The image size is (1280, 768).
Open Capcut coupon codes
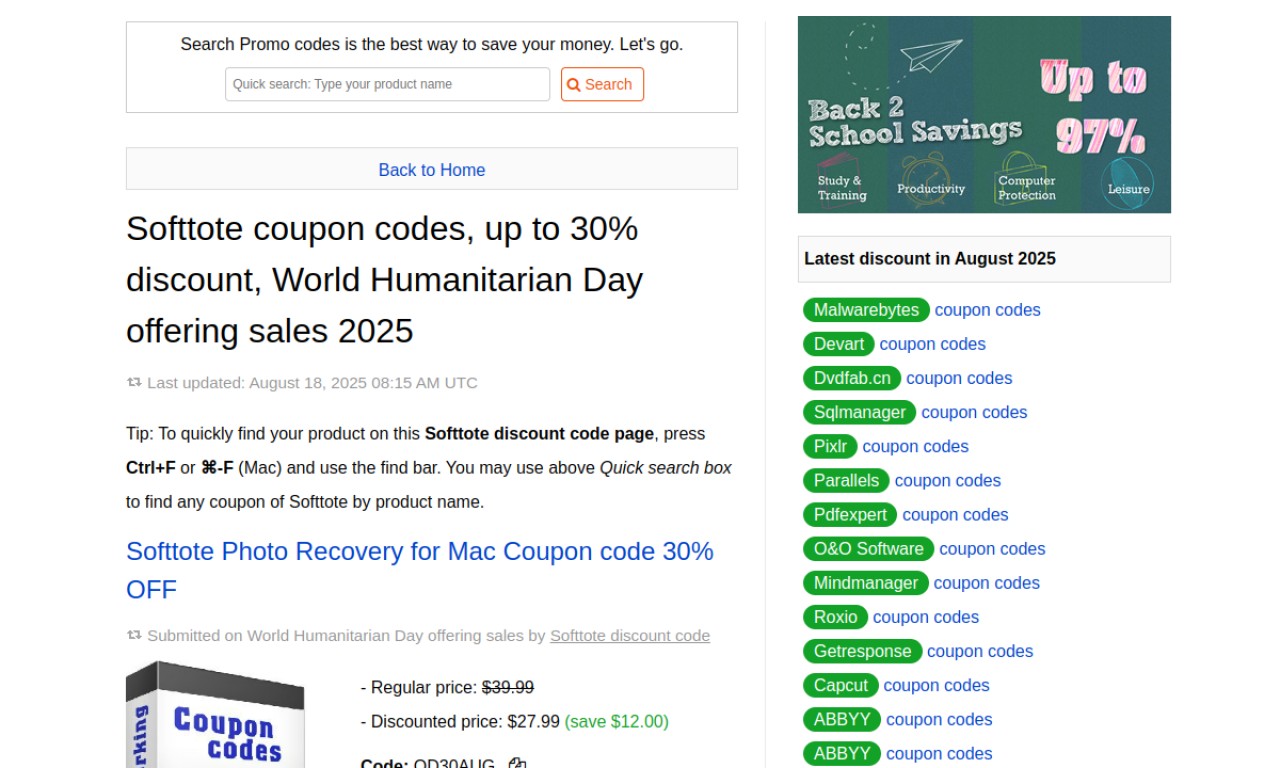click(937, 685)
